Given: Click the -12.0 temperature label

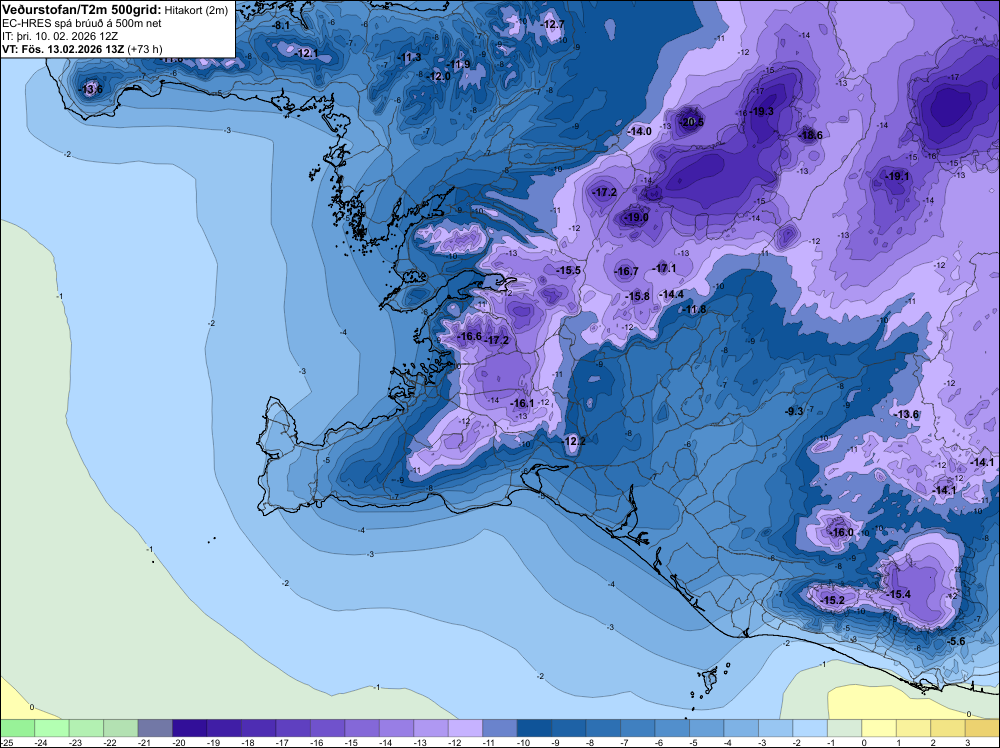Looking at the screenshot, I should [x=439, y=77].
